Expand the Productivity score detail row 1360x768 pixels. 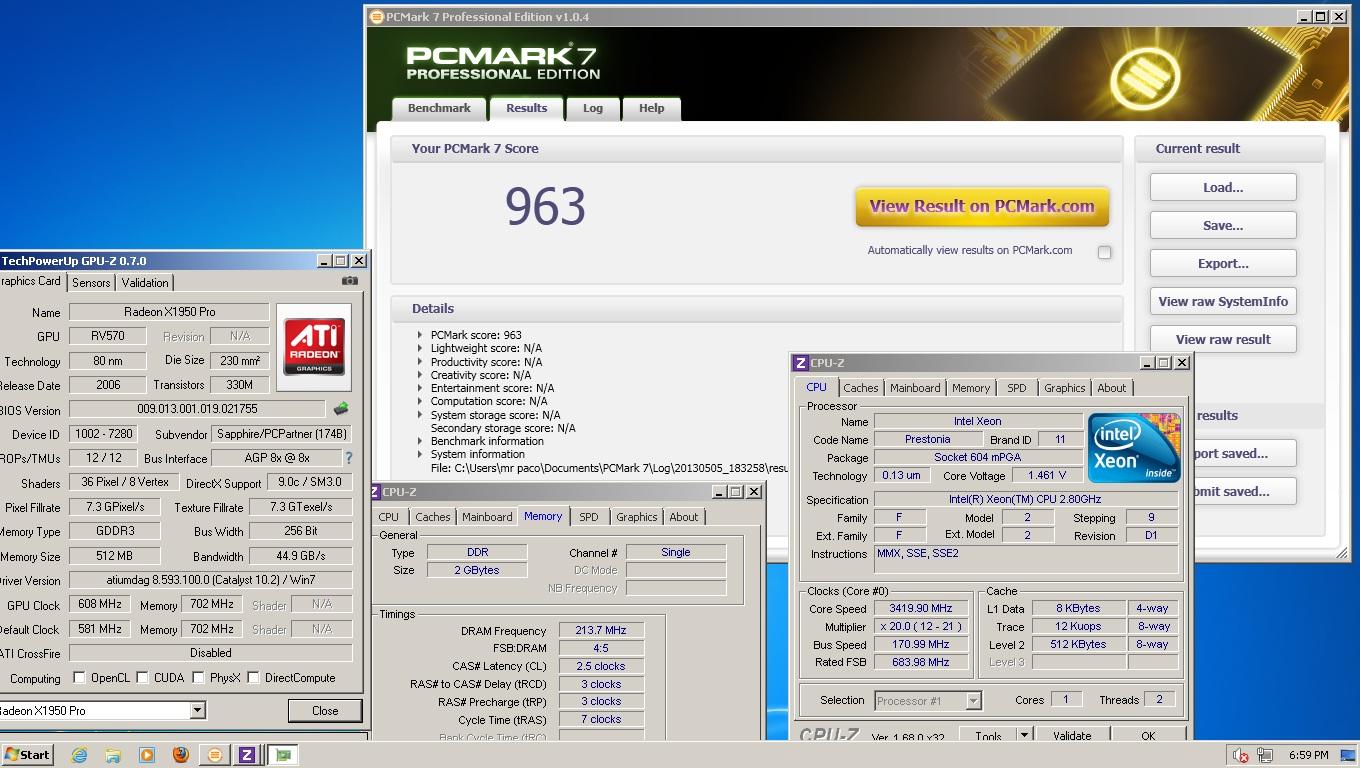tap(420, 361)
